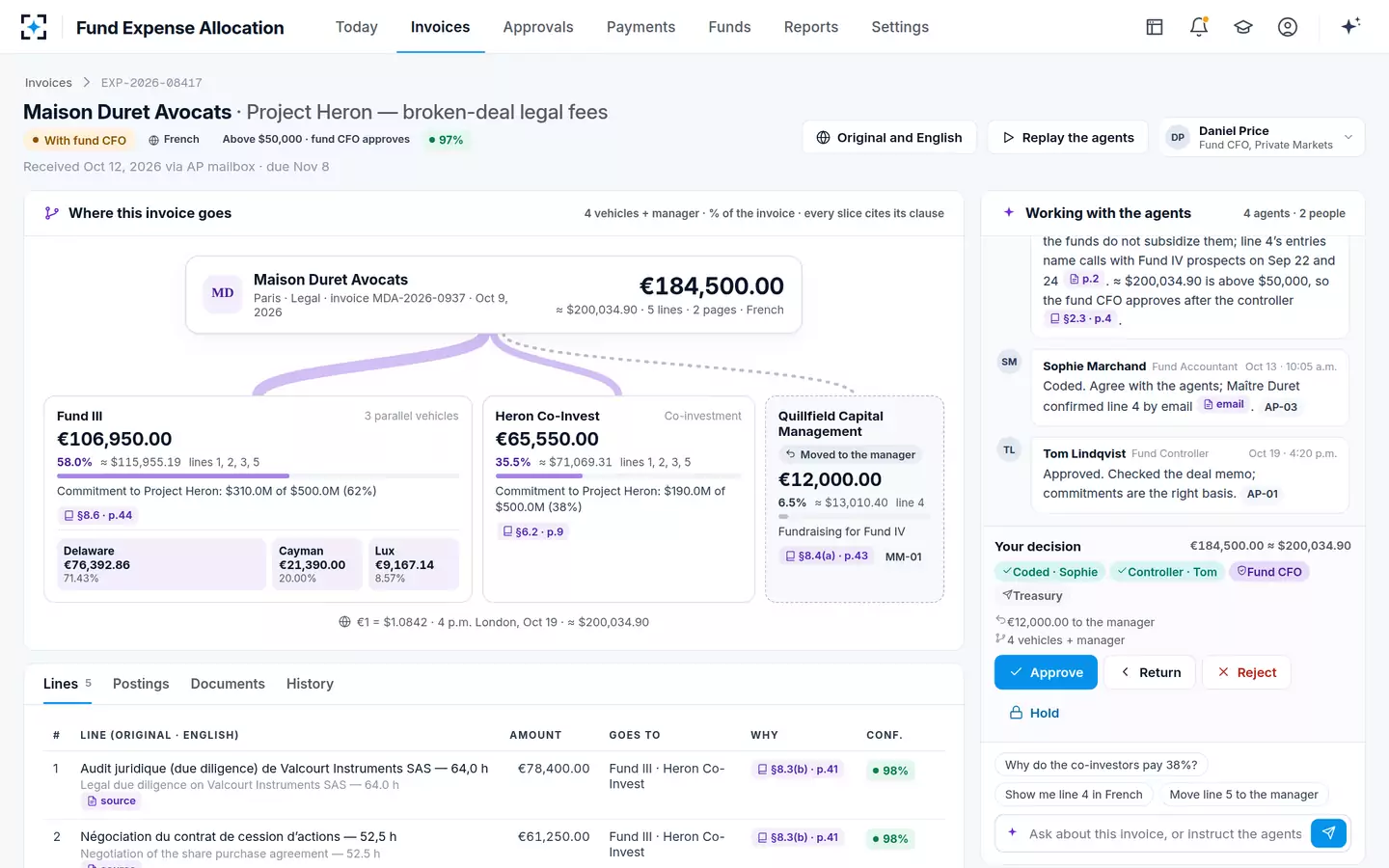Expand the Daniel Price user dropdown
1389x868 pixels.
tap(1262, 138)
